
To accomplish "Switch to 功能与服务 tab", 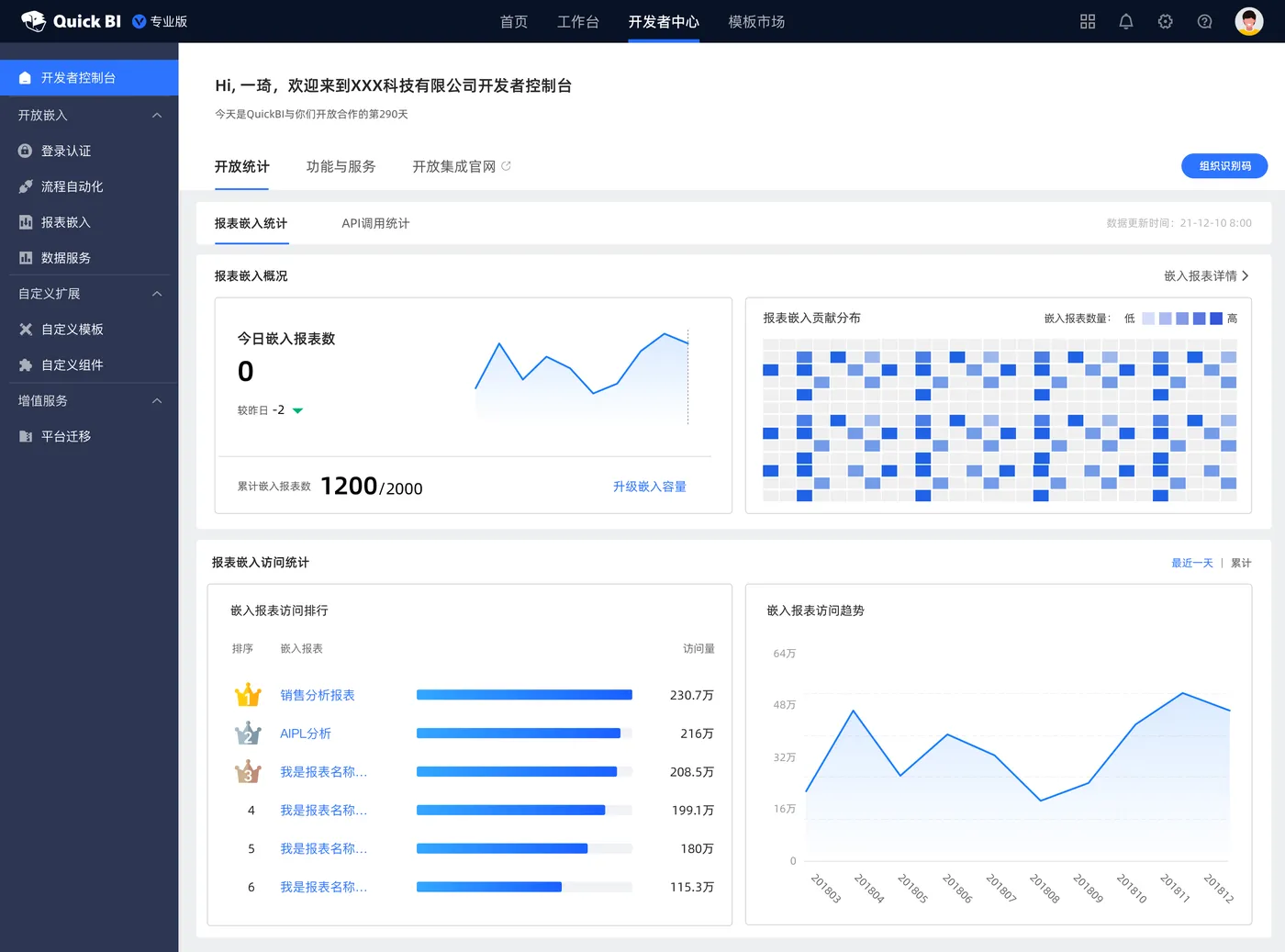I will 341,166.
